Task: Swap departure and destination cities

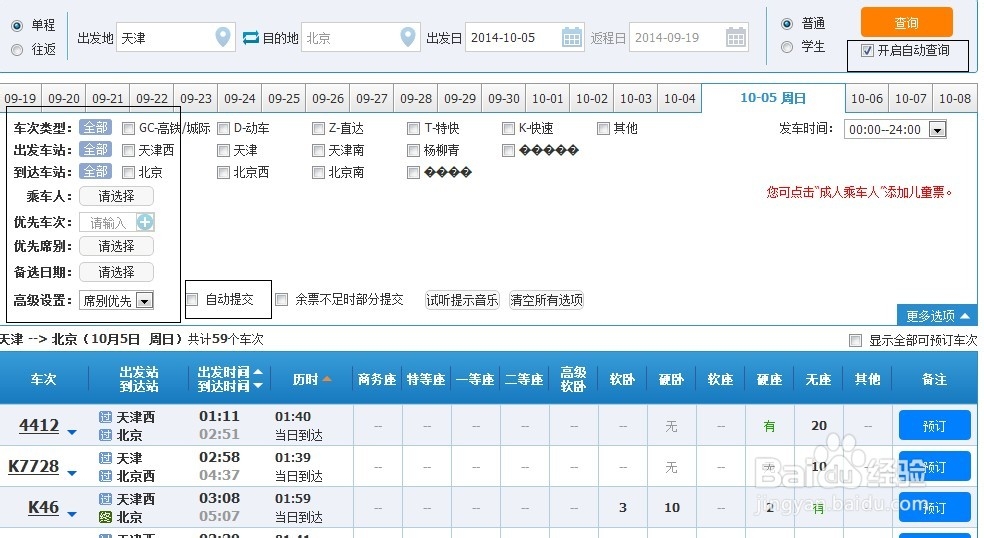Action: pyautogui.click(x=250, y=38)
